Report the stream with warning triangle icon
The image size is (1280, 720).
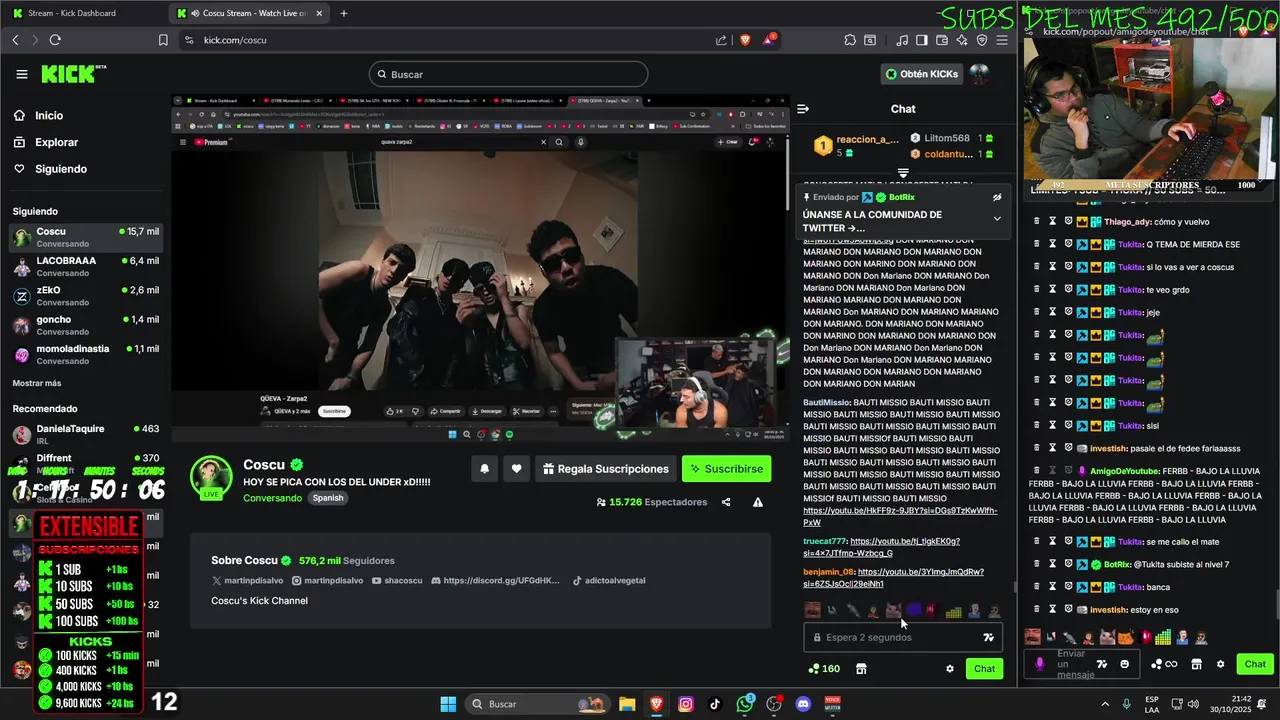click(758, 502)
